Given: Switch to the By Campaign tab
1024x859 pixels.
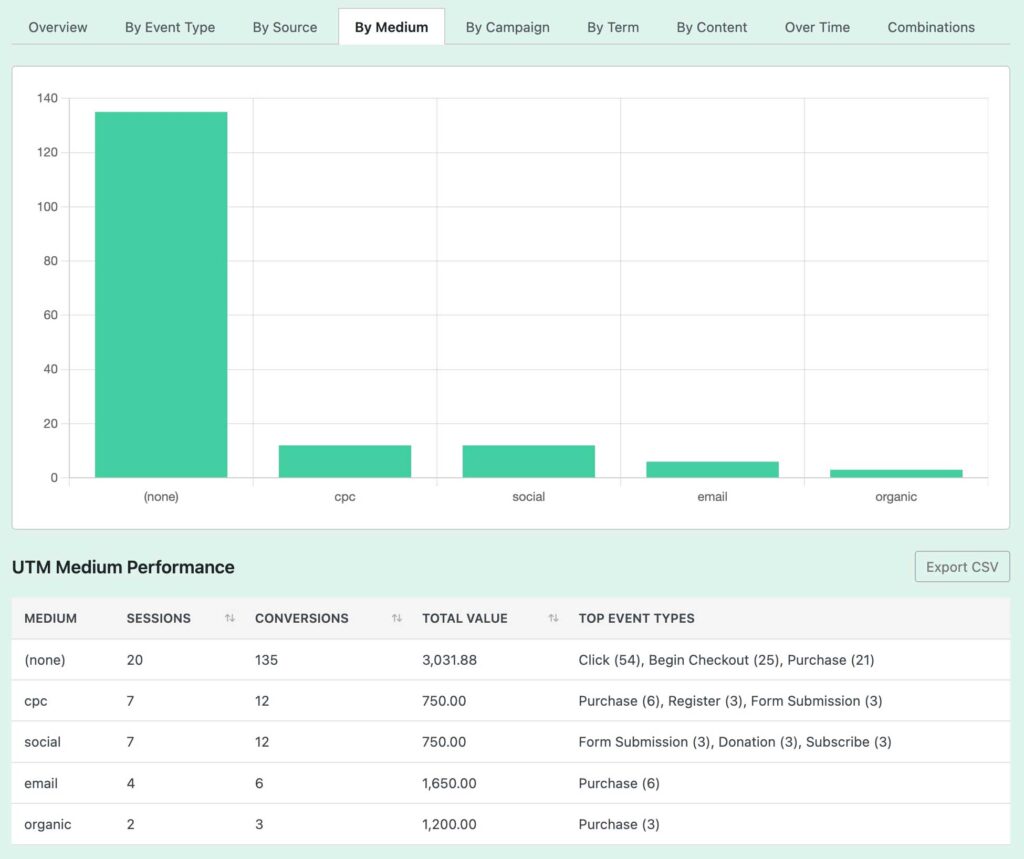Looking at the screenshot, I should point(508,27).
